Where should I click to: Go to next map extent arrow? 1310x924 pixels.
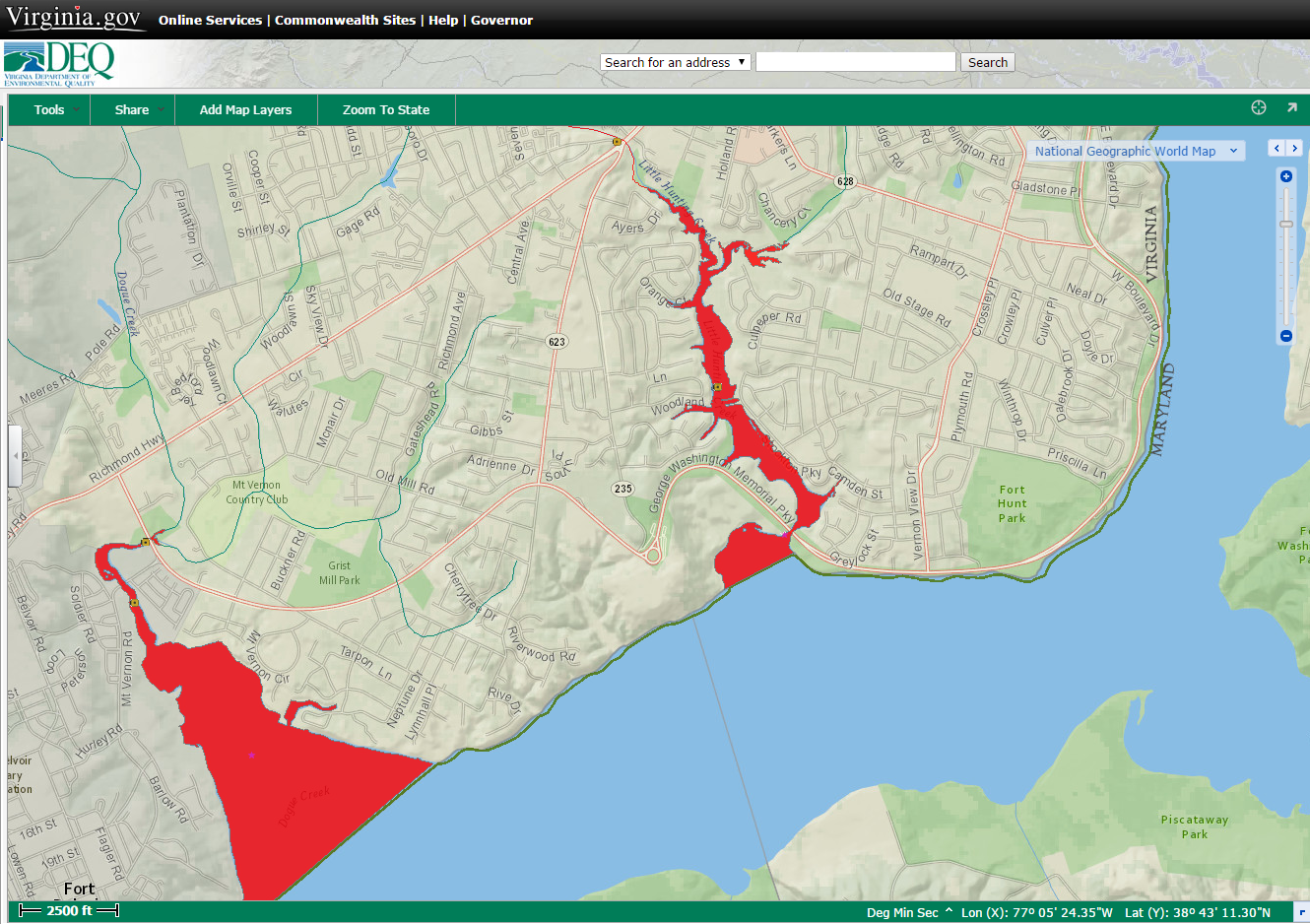coord(1294,148)
